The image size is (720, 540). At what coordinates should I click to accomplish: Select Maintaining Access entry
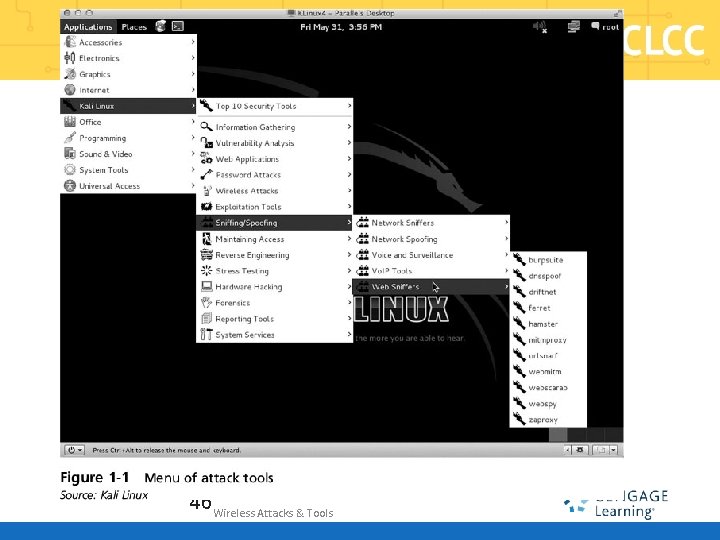coord(275,239)
